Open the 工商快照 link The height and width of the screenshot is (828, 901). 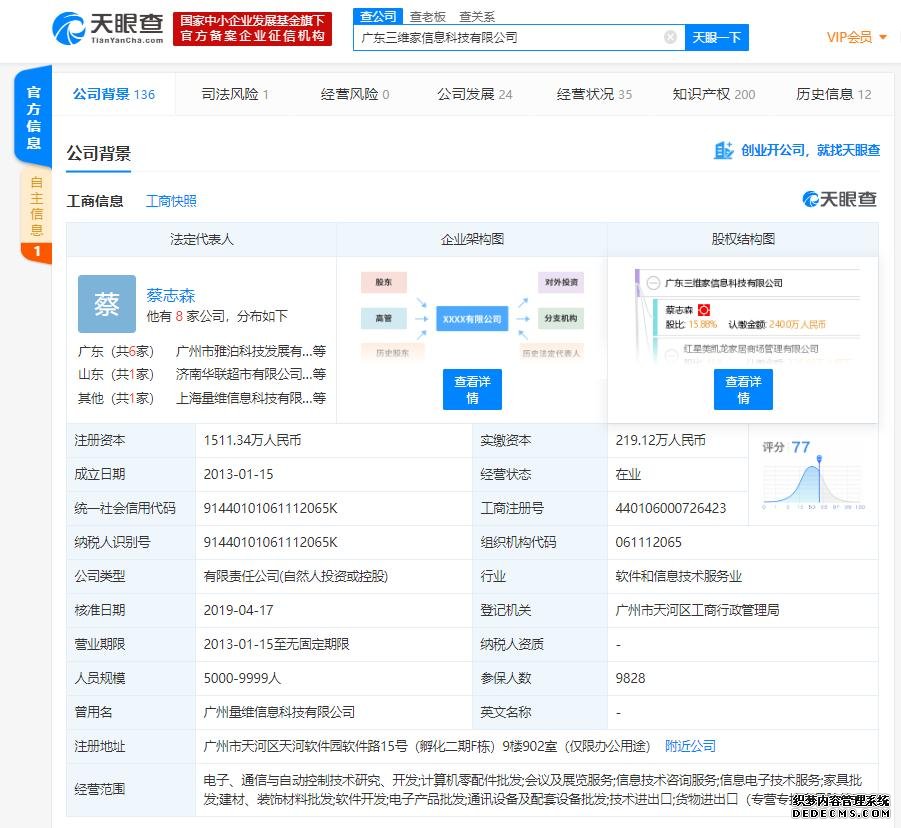tap(171, 201)
